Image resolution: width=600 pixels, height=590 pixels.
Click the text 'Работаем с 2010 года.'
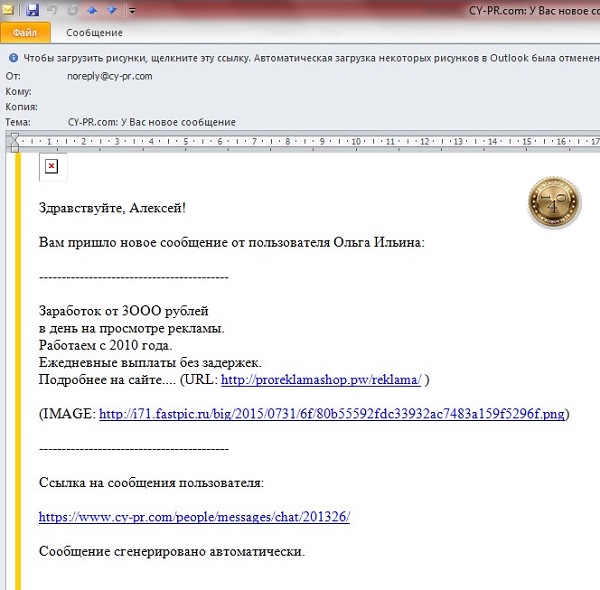(x=106, y=345)
